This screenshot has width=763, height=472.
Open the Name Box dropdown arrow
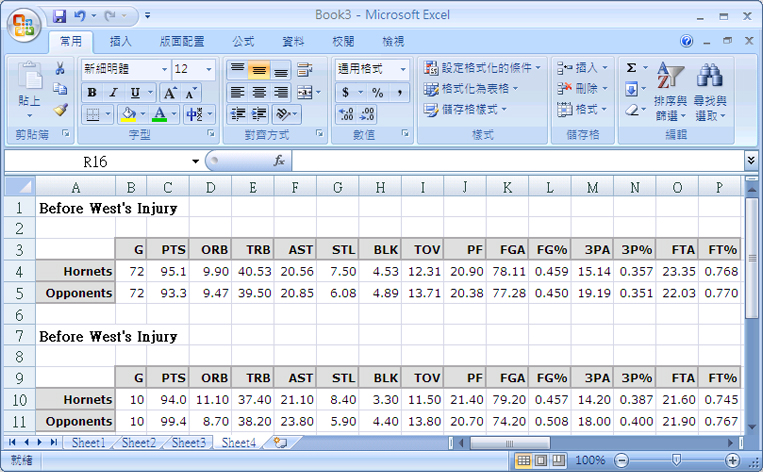click(196, 161)
